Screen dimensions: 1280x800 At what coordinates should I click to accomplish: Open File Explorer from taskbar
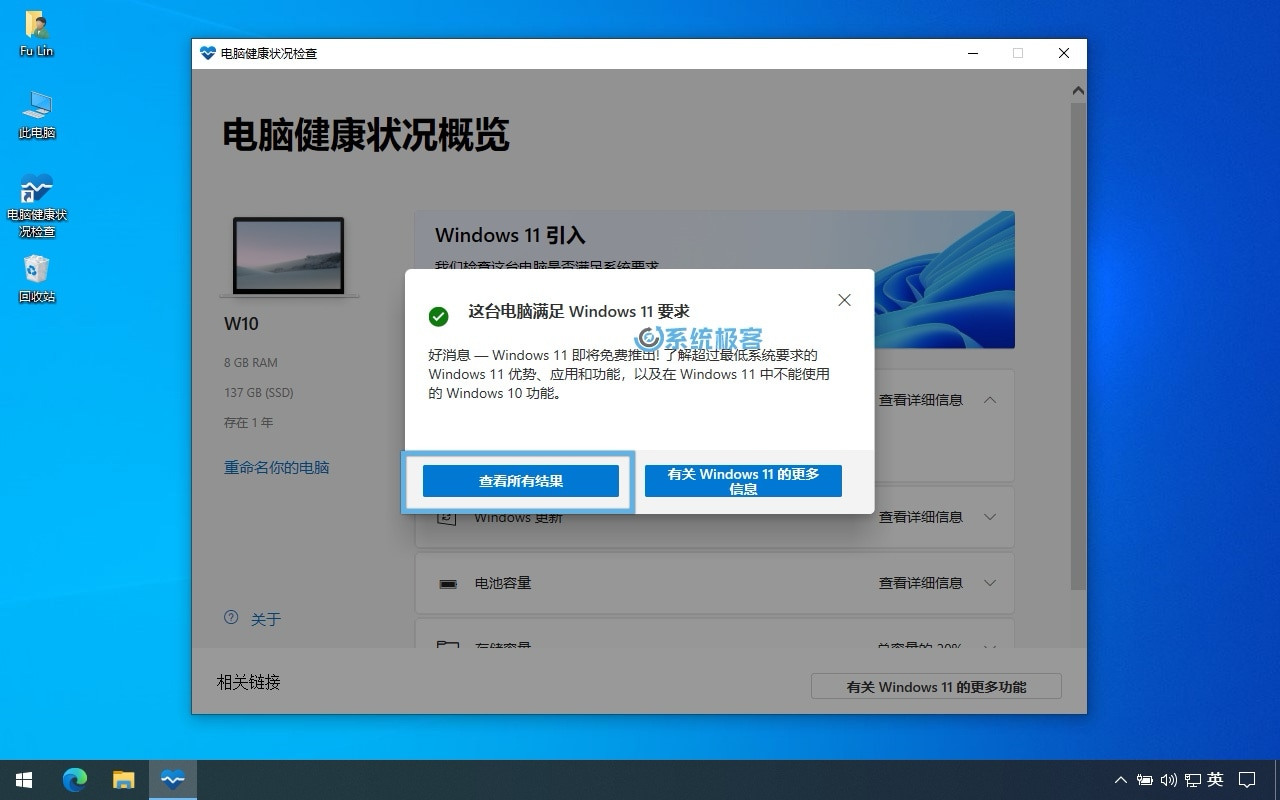123,780
